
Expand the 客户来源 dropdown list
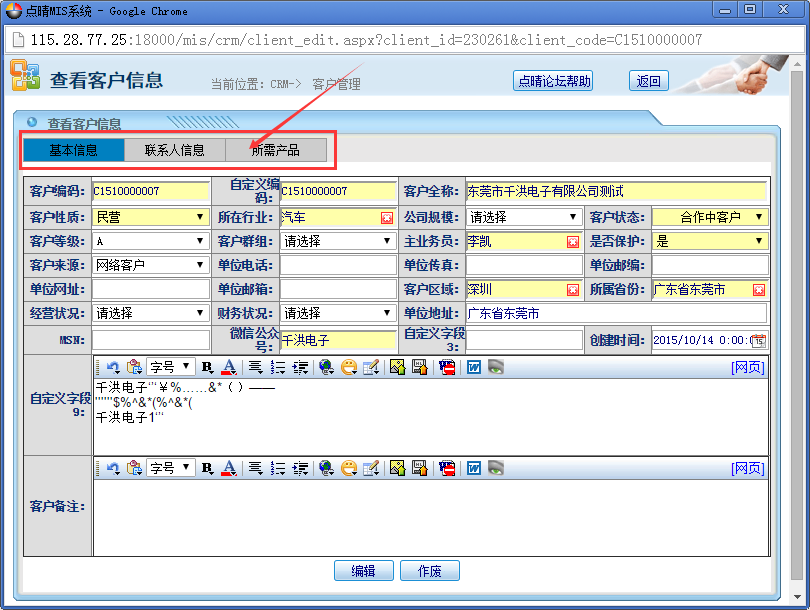tap(201, 265)
